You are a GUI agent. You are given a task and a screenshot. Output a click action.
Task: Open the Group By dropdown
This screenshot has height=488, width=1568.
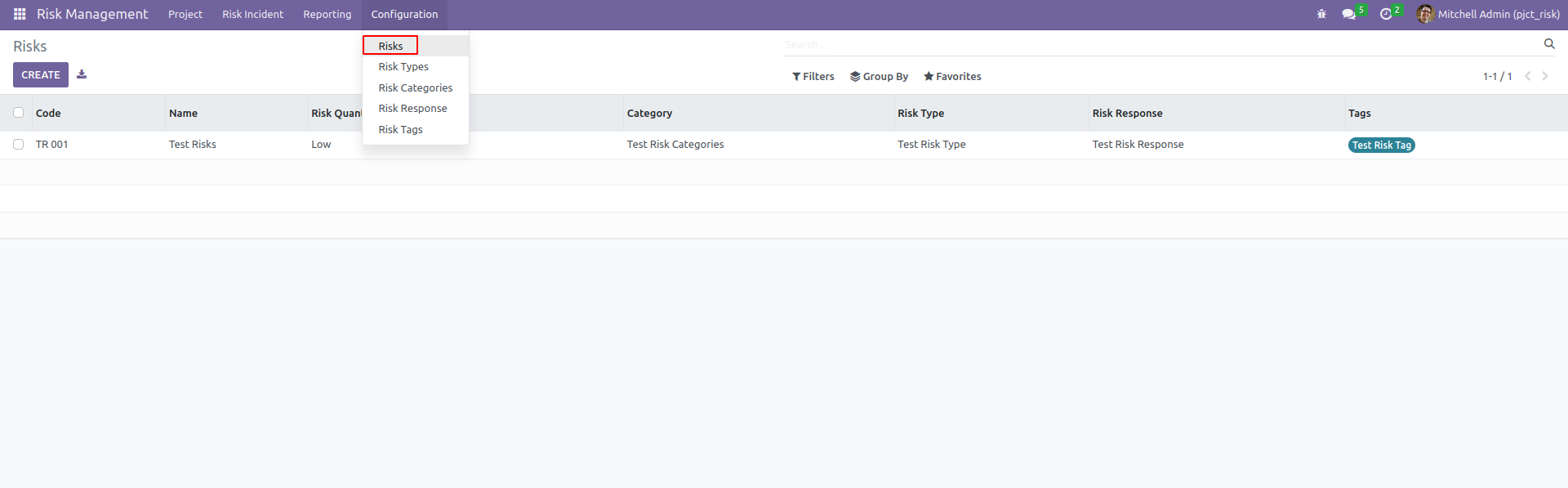pyautogui.click(x=879, y=76)
